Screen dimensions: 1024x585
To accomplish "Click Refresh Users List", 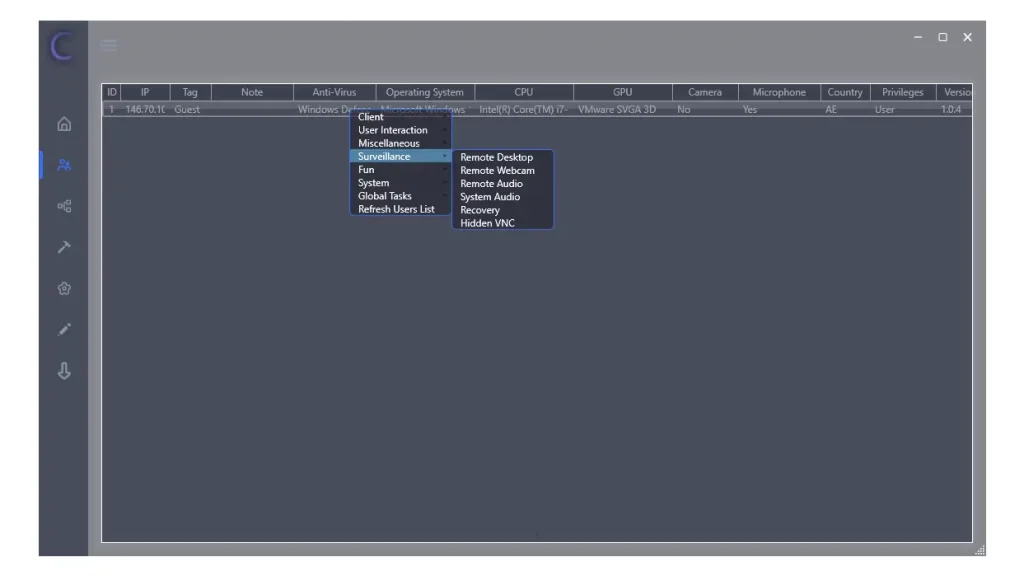I will [396, 209].
